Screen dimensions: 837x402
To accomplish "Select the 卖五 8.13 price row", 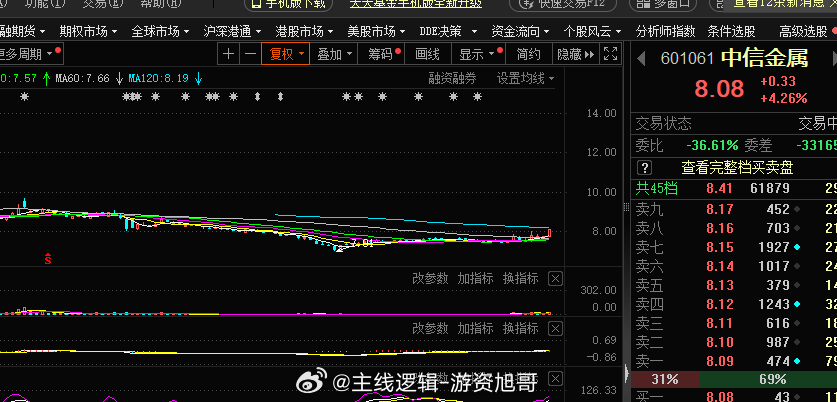I will click(733, 285).
